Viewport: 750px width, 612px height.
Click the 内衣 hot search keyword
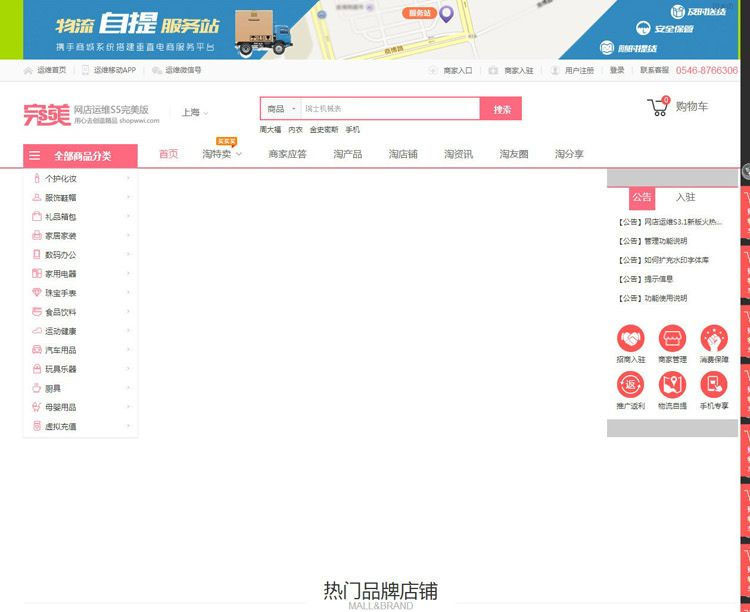296,130
